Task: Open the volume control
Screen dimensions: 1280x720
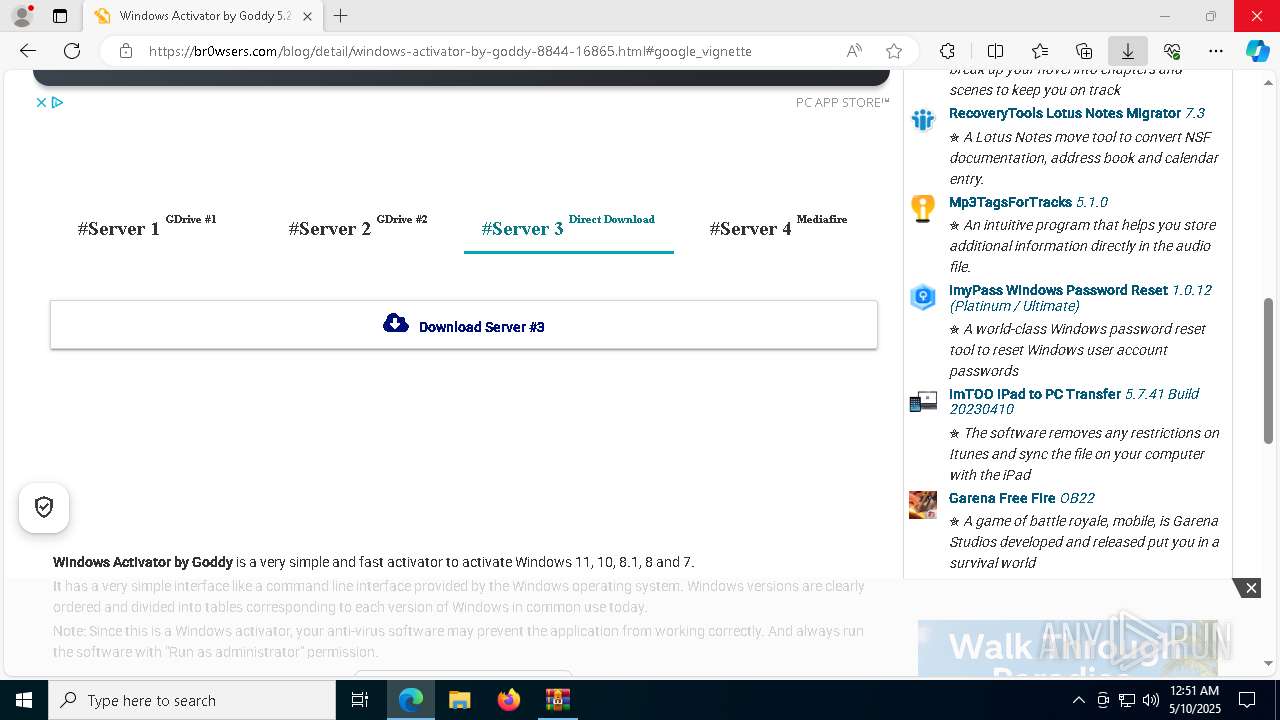Action: [1150, 700]
